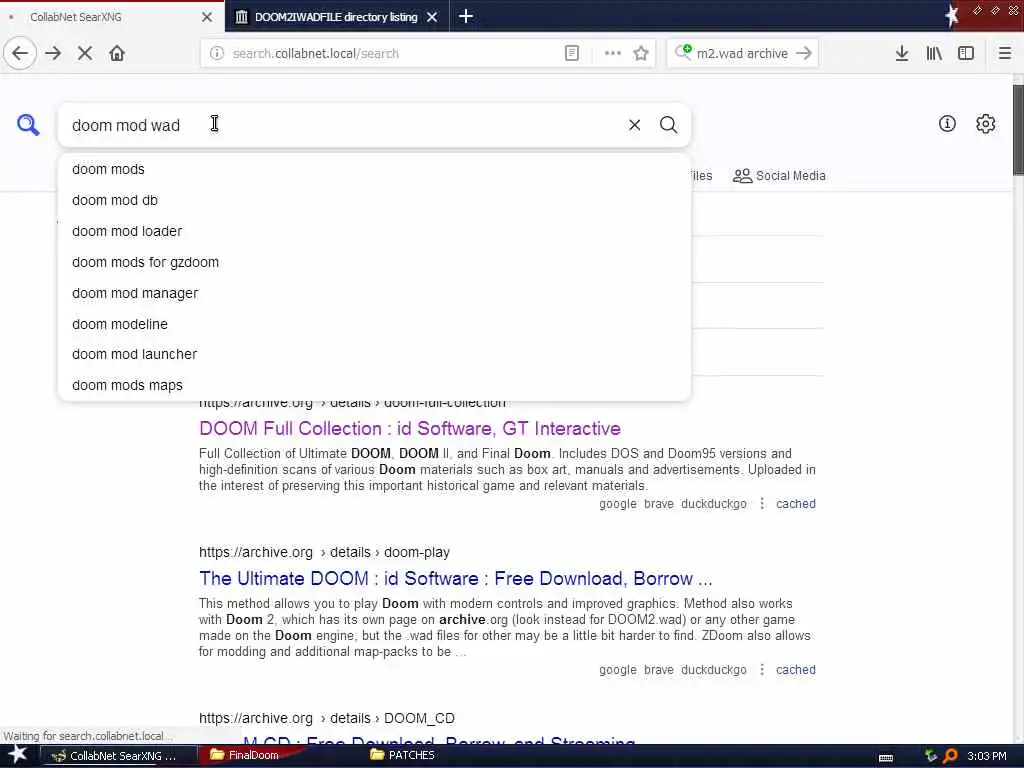Click the orange search tray icon

pyautogui.click(x=950, y=756)
